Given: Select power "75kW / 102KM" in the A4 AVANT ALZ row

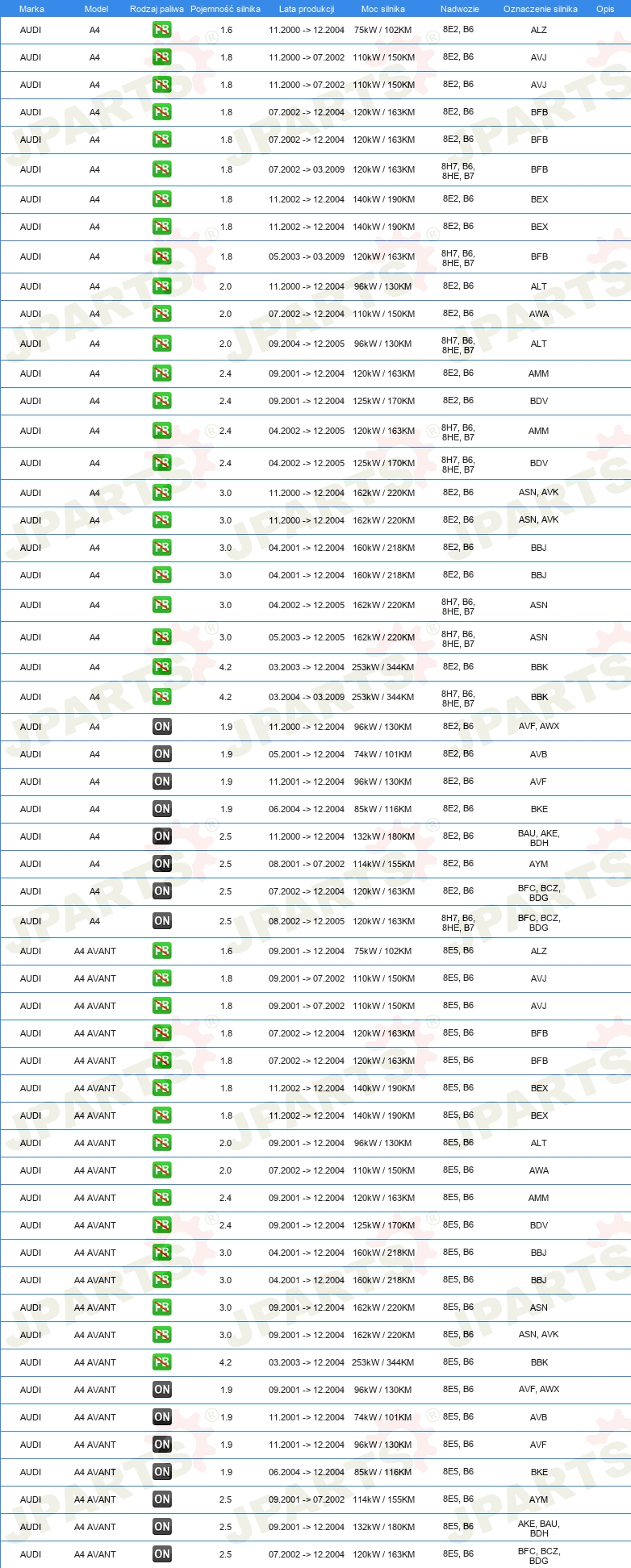Looking at the screenshot, I should [x=382, y=951].
